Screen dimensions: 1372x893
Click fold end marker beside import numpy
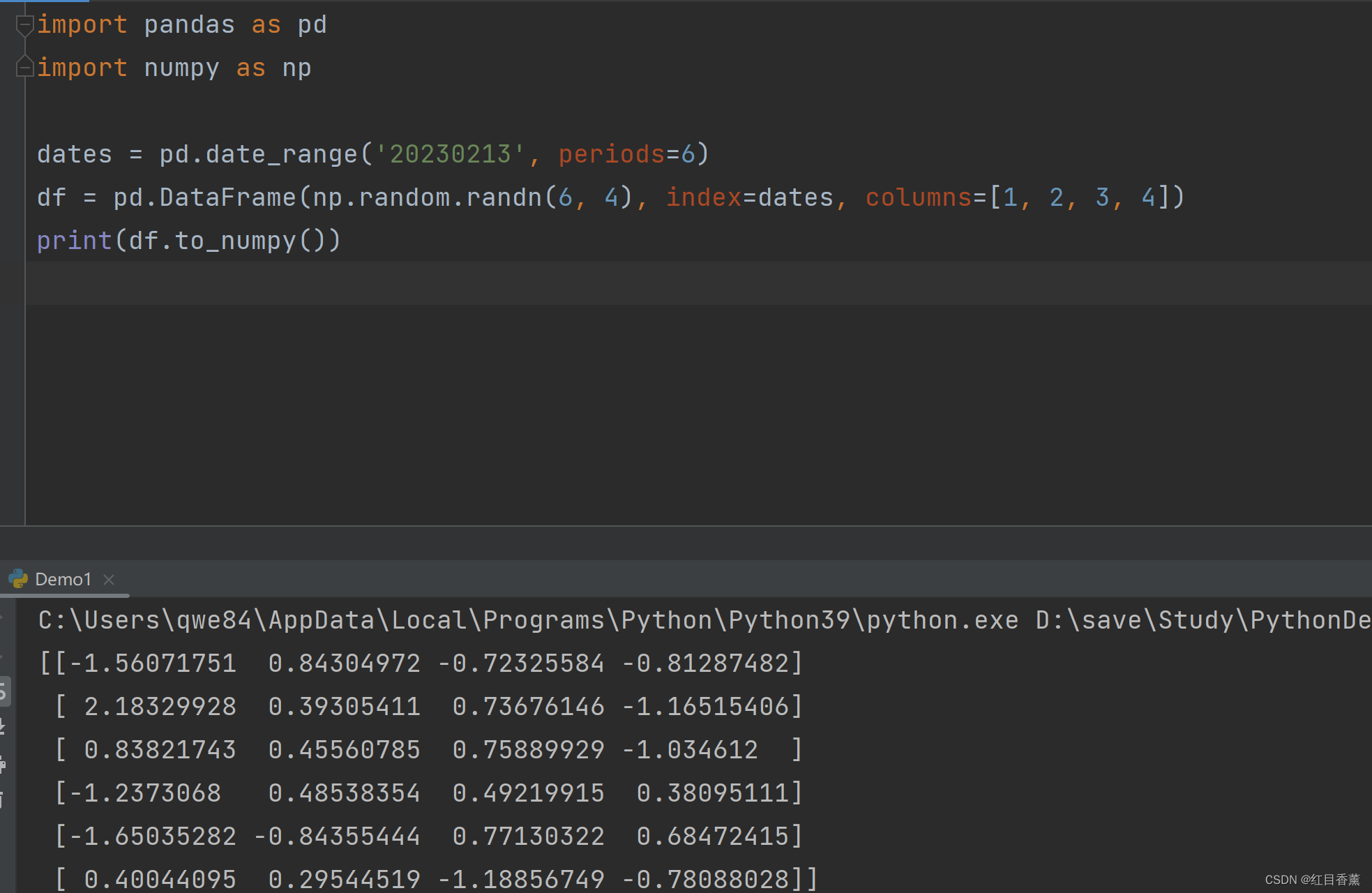point(24,67)
